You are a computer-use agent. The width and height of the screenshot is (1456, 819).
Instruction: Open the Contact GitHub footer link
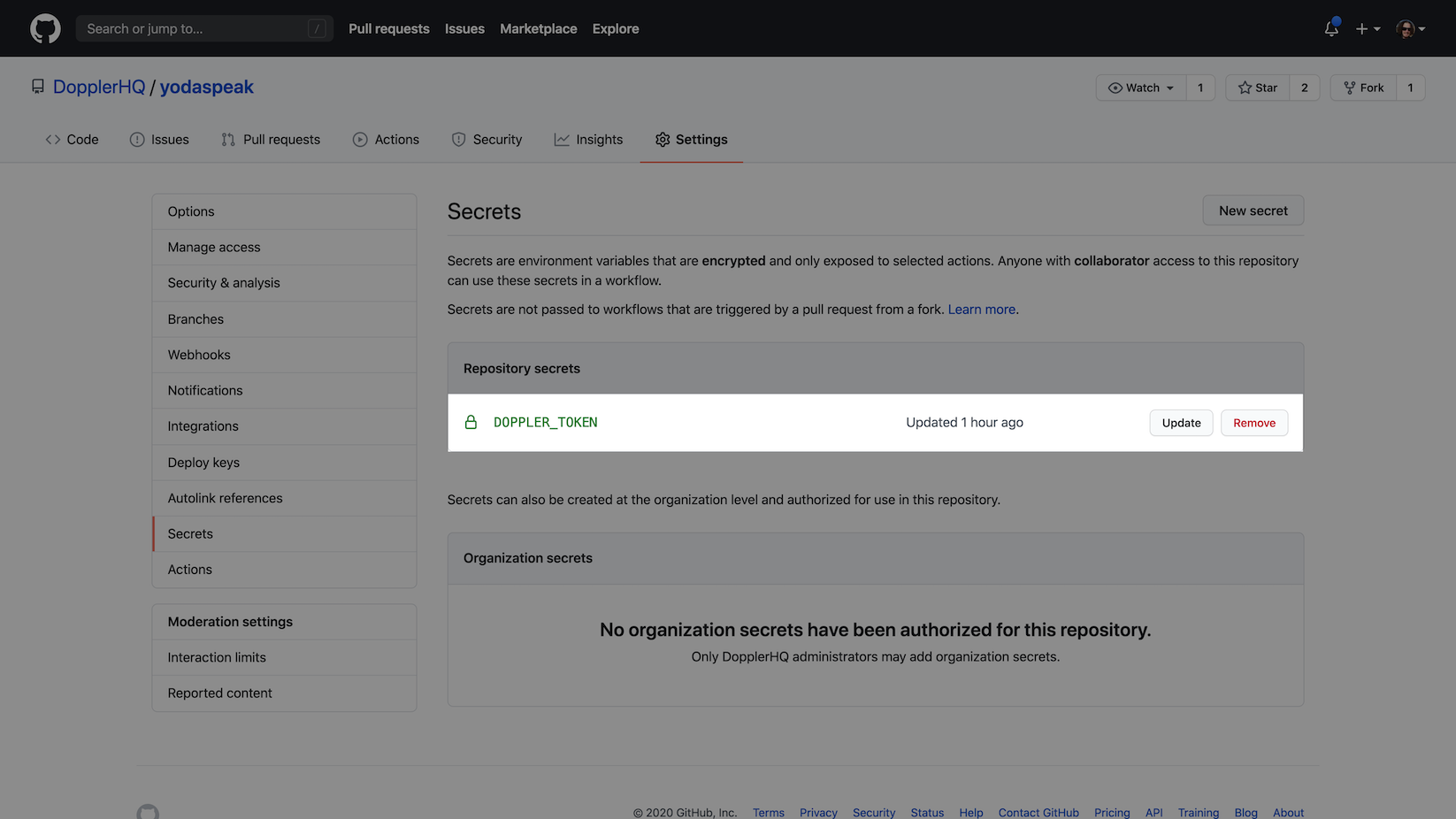click(1038, 813)
